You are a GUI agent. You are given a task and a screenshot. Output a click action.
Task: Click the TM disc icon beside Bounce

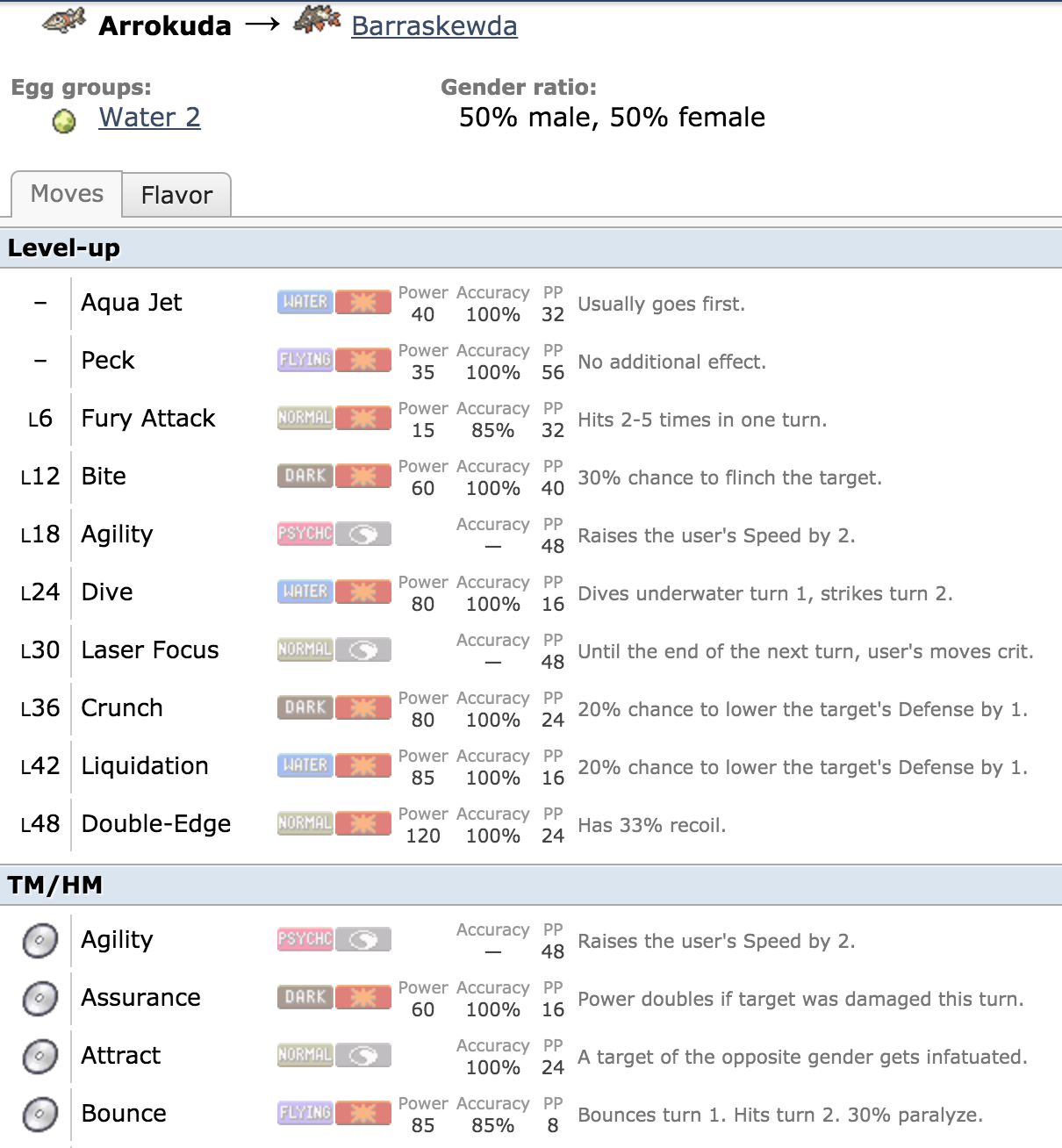(39, 1114)
